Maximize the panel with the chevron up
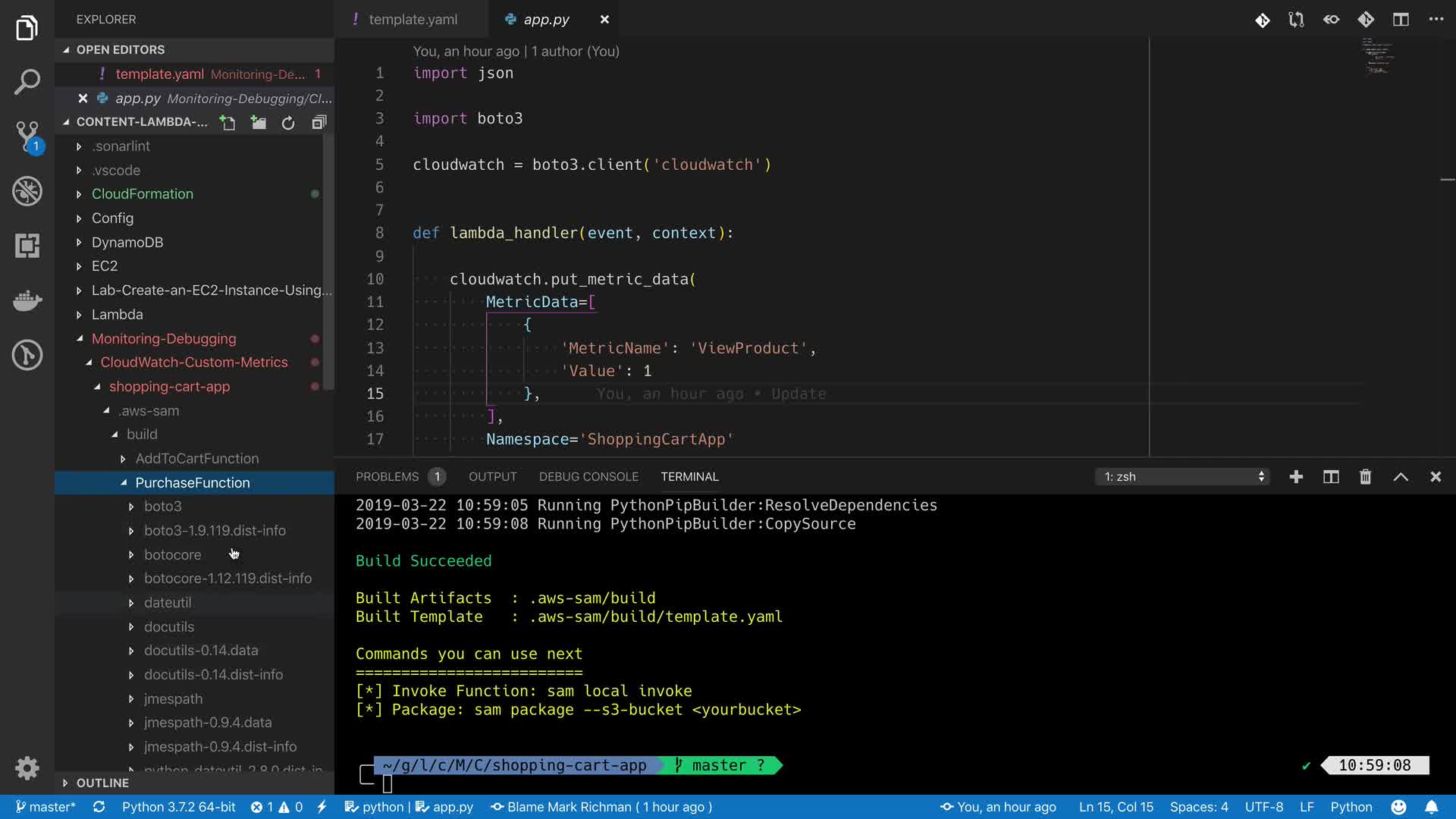This screenshot has width=1456, height=819. point(1401,476)
